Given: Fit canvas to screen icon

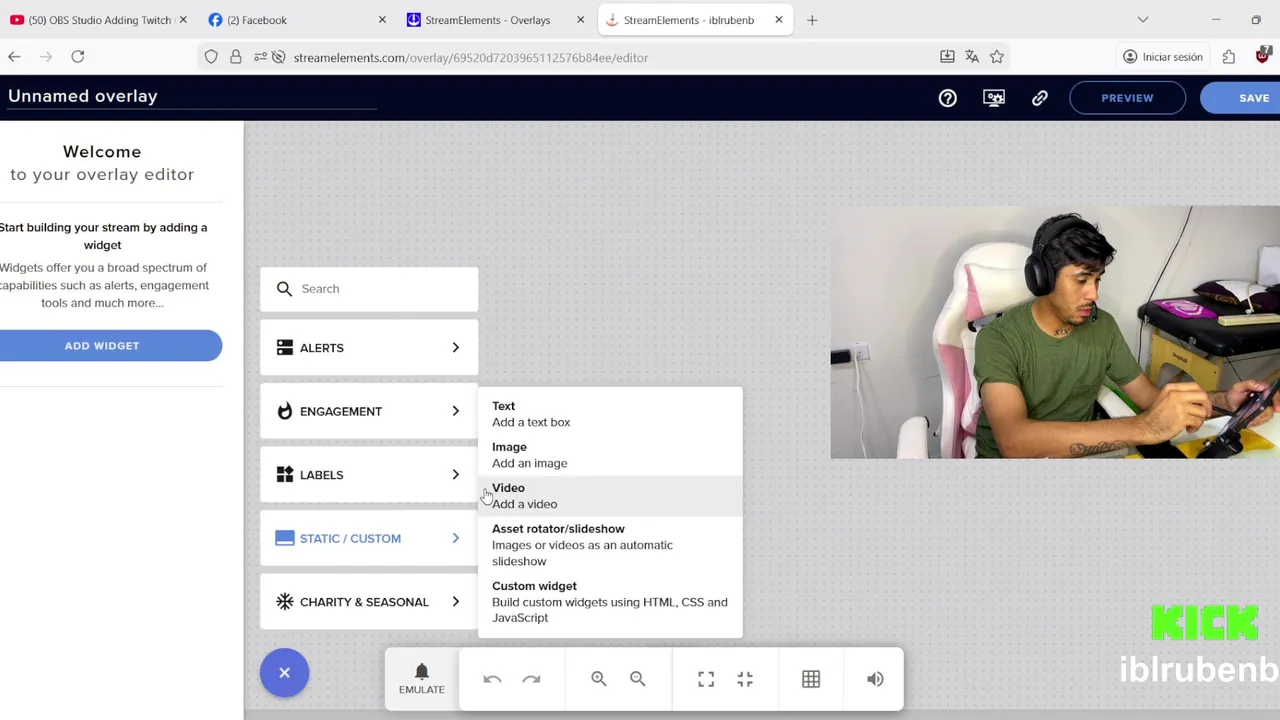Looking at the screenshot, I should point(745,679).
